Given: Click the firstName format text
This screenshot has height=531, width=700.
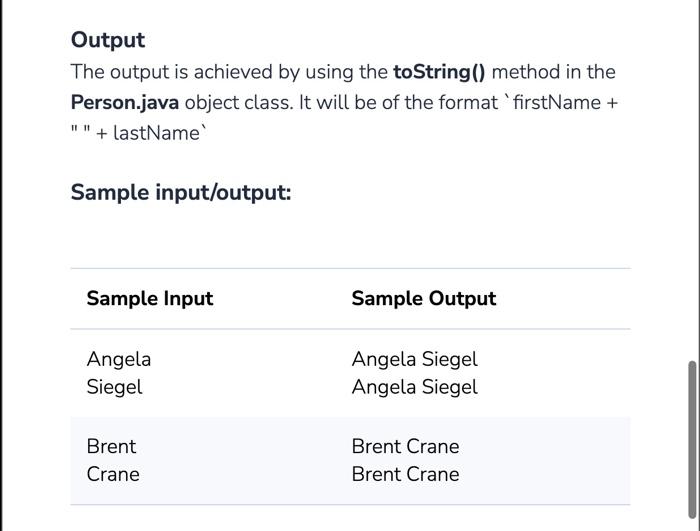Looking at the screenshot, I should [557, 103].
